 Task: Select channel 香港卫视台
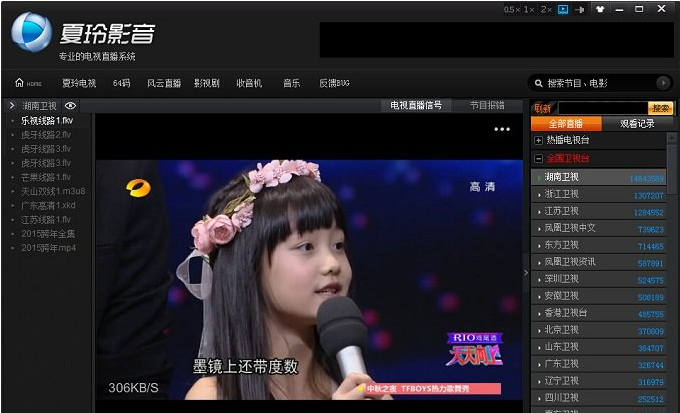click(598, 313)
